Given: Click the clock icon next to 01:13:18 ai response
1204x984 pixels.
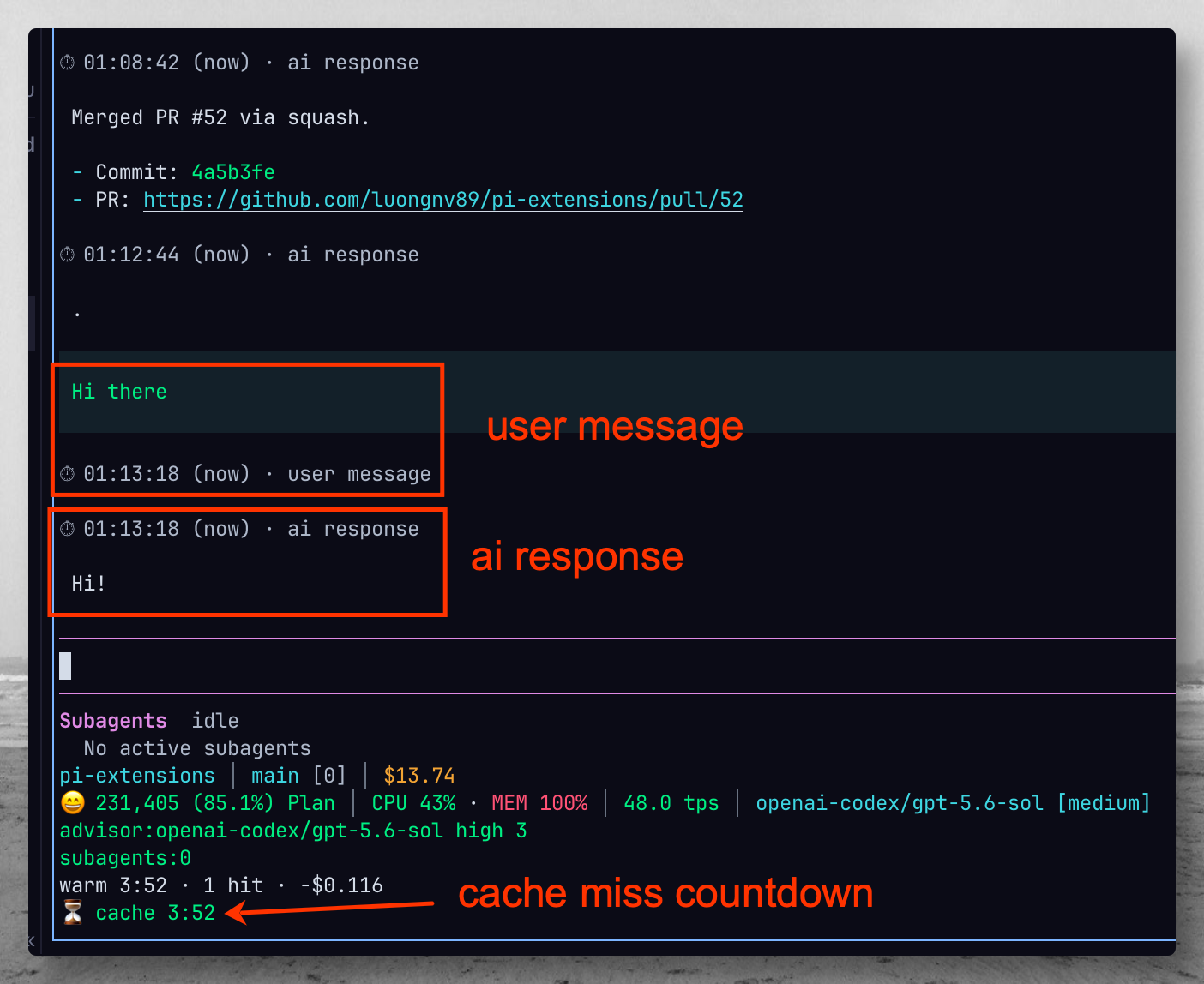Looking at the screenshot, I should pos(68,529).
